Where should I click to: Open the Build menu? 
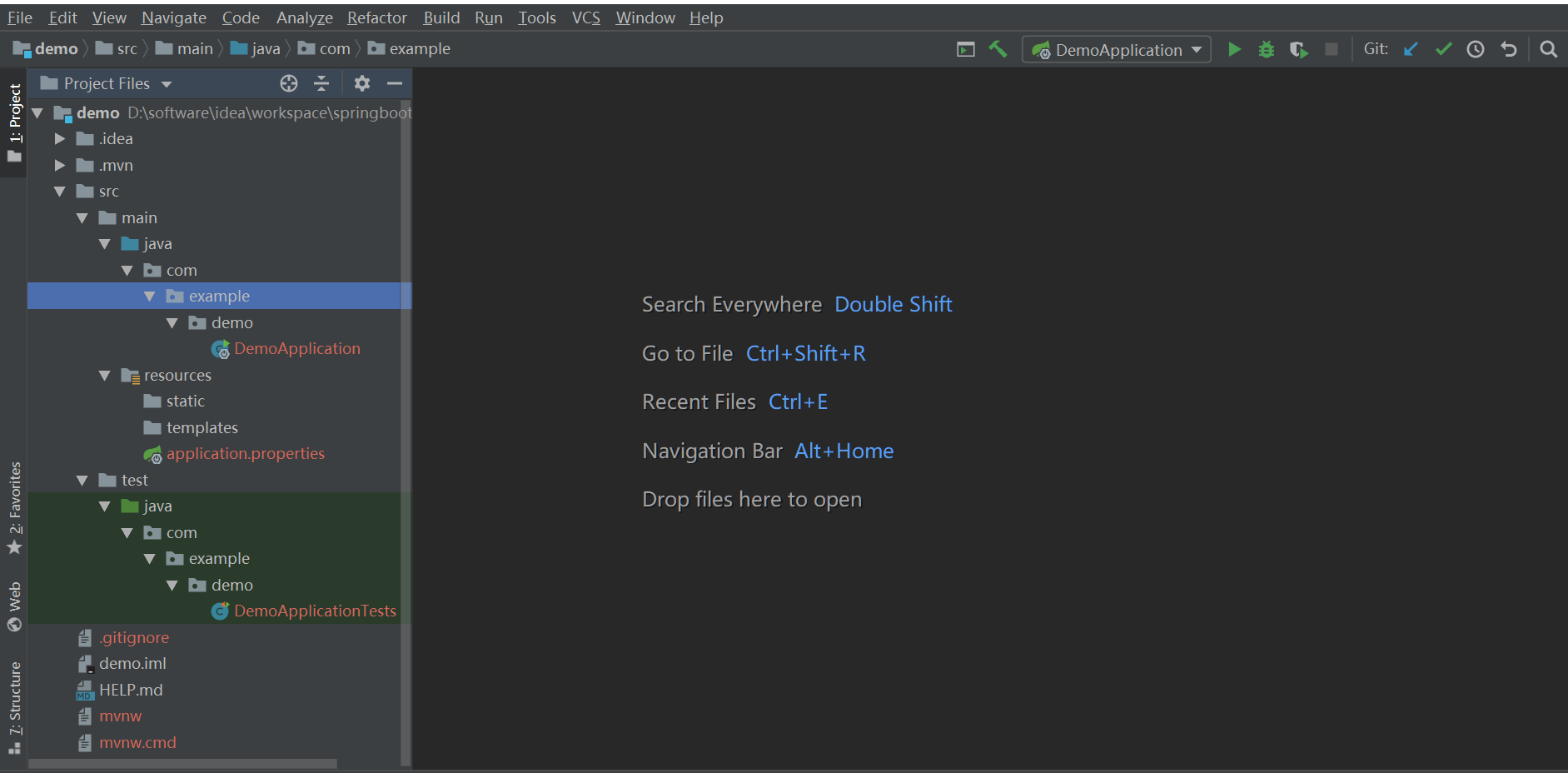coord(441,17)
